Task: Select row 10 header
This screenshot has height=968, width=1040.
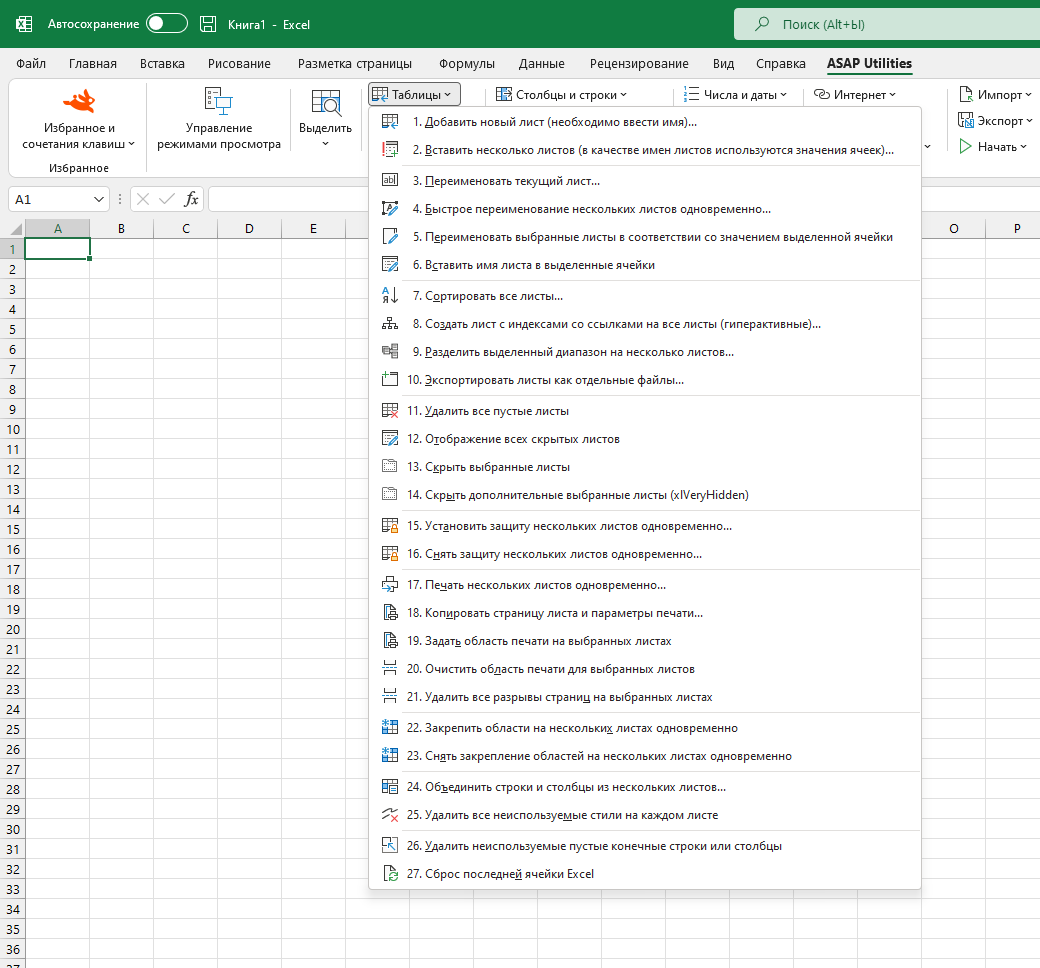Action: (x=13, y=429)
